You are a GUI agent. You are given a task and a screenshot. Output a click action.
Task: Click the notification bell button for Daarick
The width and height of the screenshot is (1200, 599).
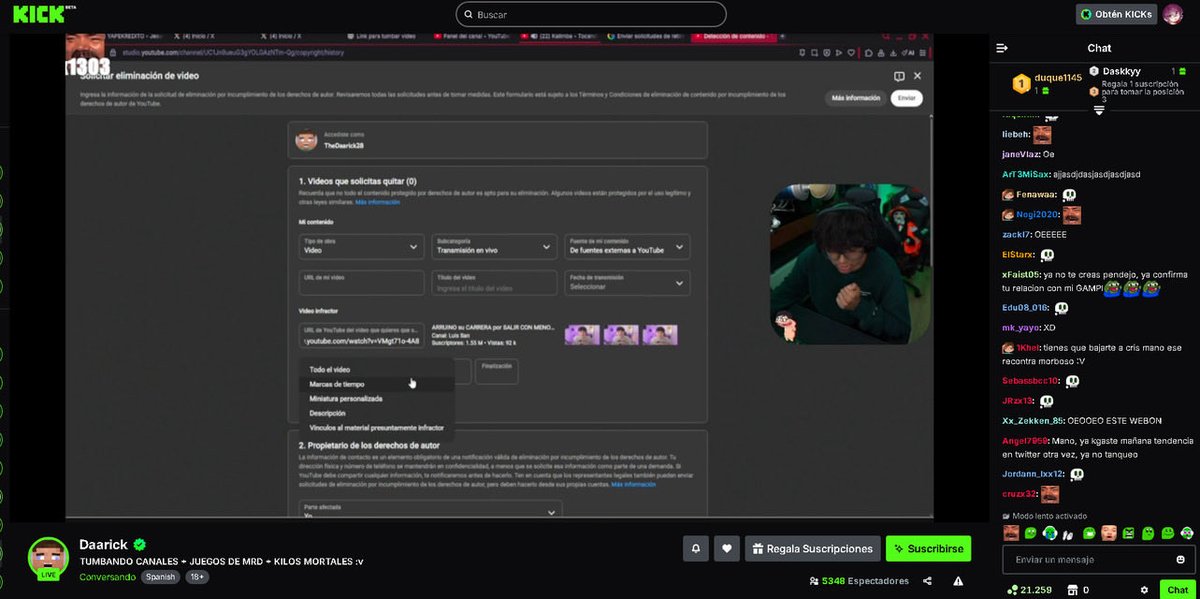[695, 548]
